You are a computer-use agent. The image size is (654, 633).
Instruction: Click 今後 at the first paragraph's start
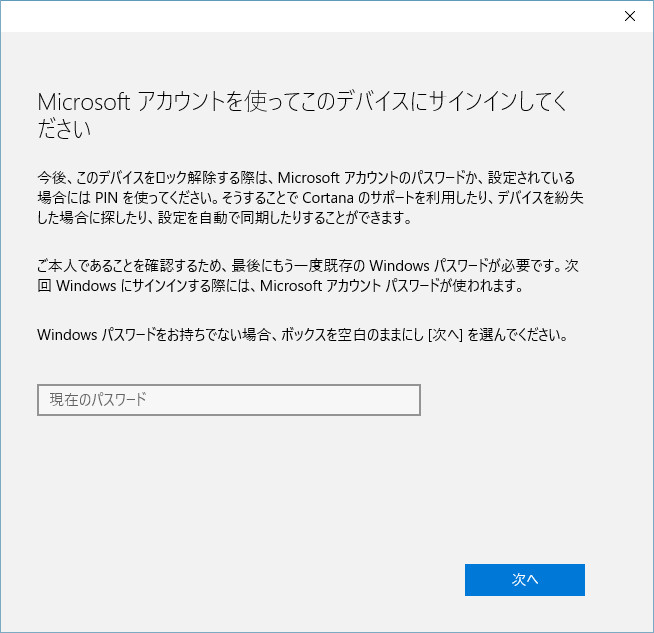pyautogui.click(x=50, y=175)
